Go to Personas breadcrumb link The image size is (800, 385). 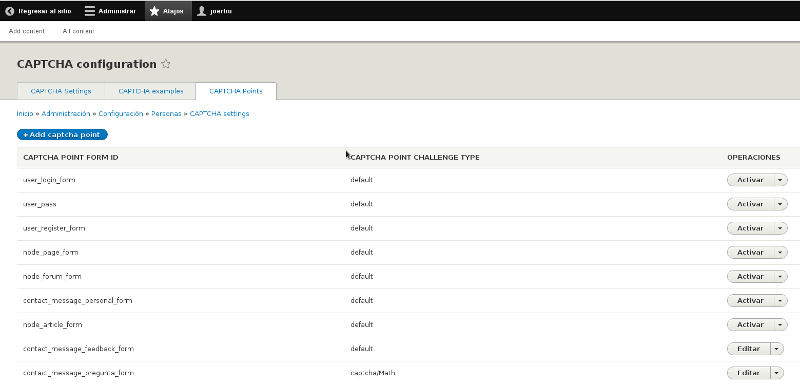[166, 114]
